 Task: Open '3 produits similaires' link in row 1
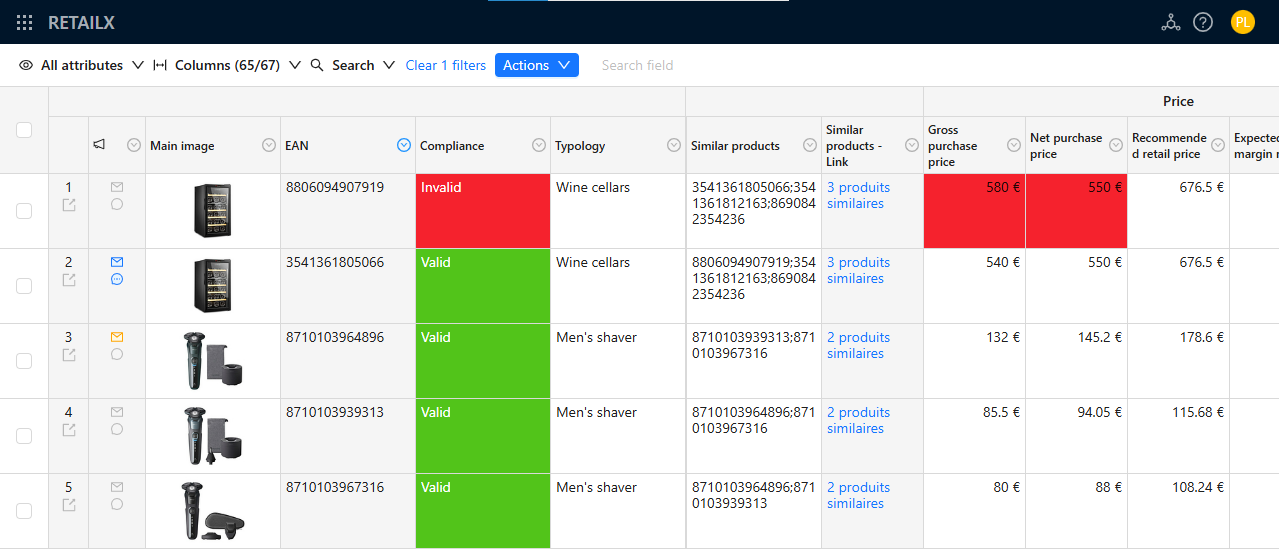(x=857, y=195)
